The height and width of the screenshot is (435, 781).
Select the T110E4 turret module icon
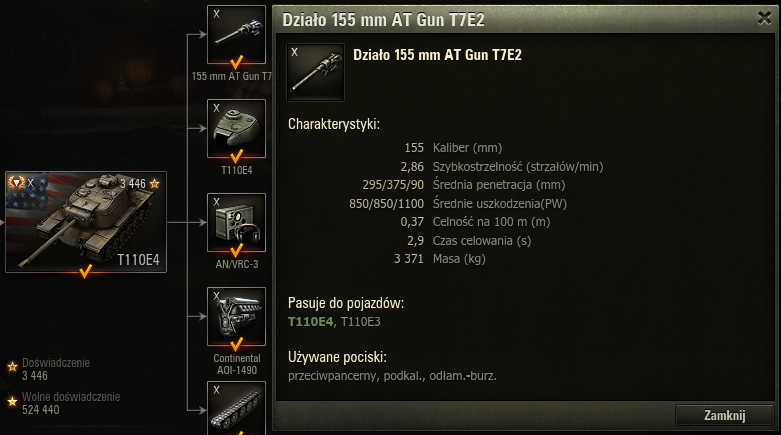click(x=236, y=129)
